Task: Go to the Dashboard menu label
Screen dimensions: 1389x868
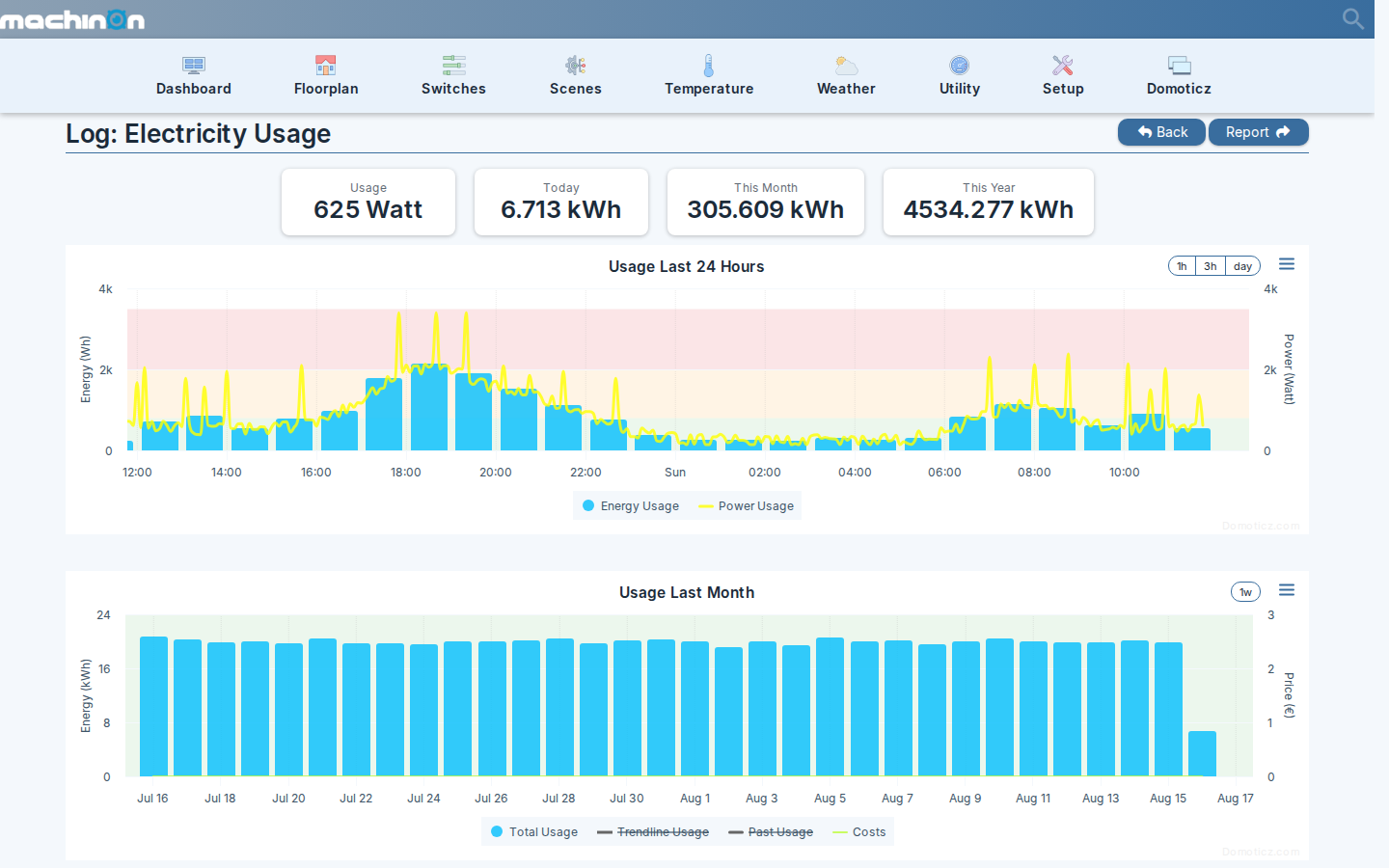Action: (x=194, y=89)
